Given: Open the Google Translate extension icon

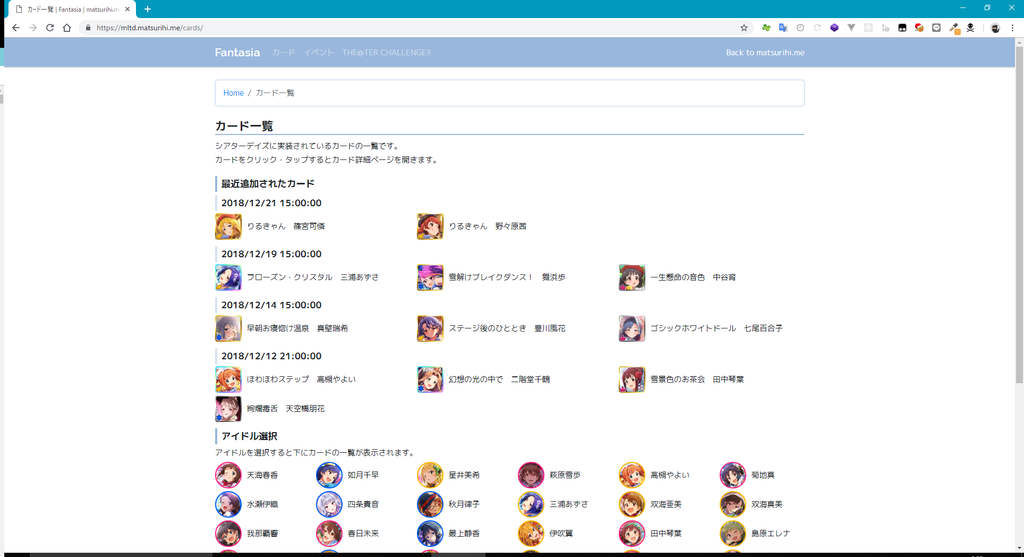Looking at the screenshot, I should point(783,28).
